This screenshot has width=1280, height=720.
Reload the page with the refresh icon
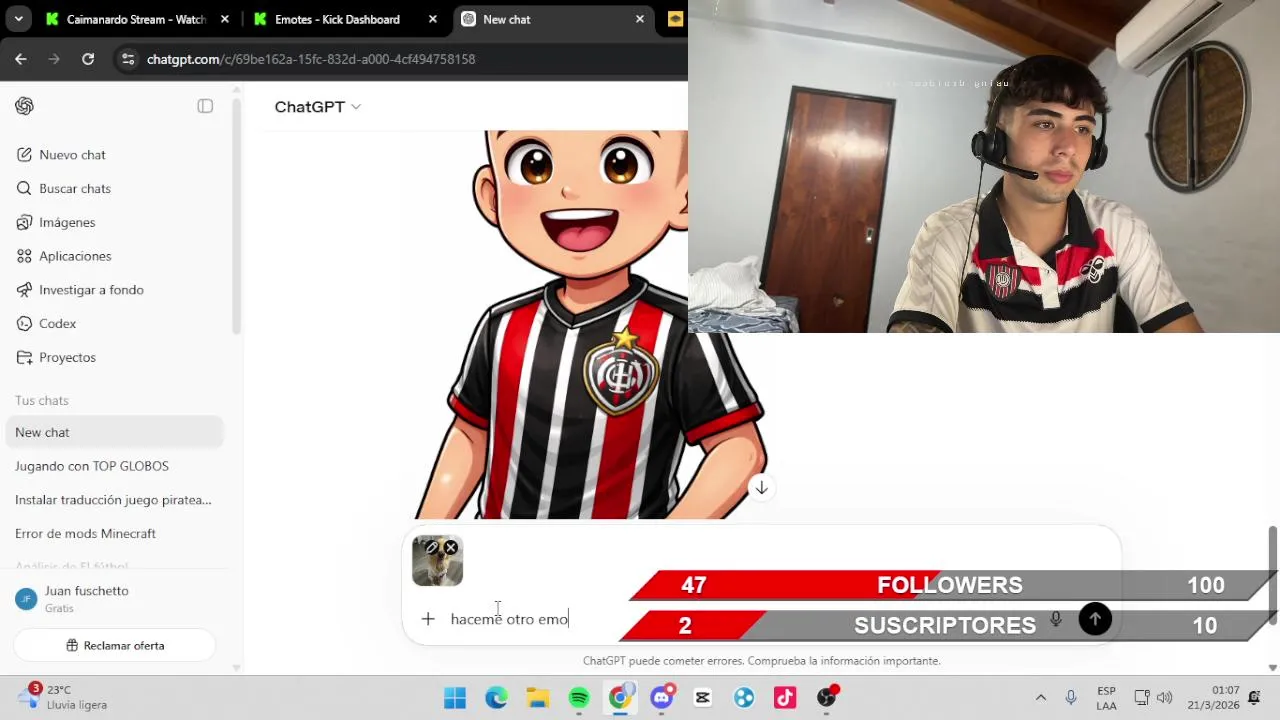pos(88,59)
